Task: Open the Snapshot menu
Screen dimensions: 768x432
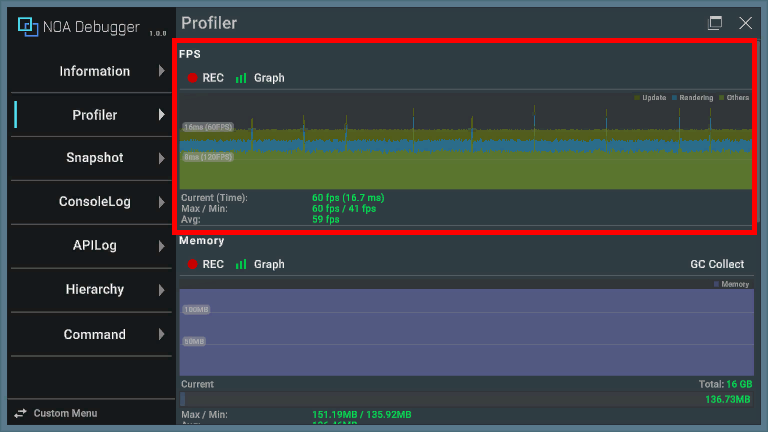Action: click(x=91, y=158)
